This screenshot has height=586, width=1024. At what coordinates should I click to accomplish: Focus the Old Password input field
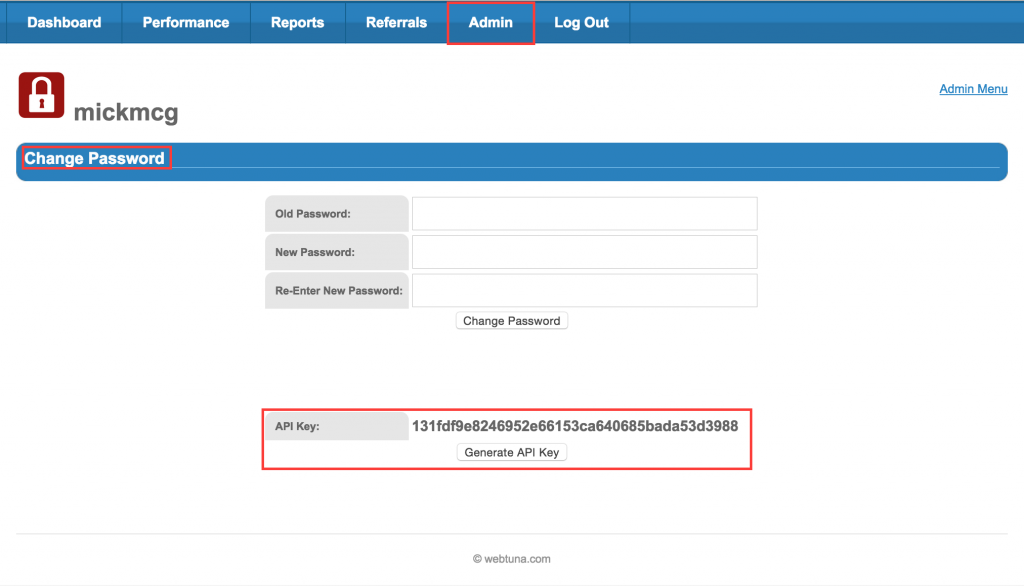coord(584,214)
